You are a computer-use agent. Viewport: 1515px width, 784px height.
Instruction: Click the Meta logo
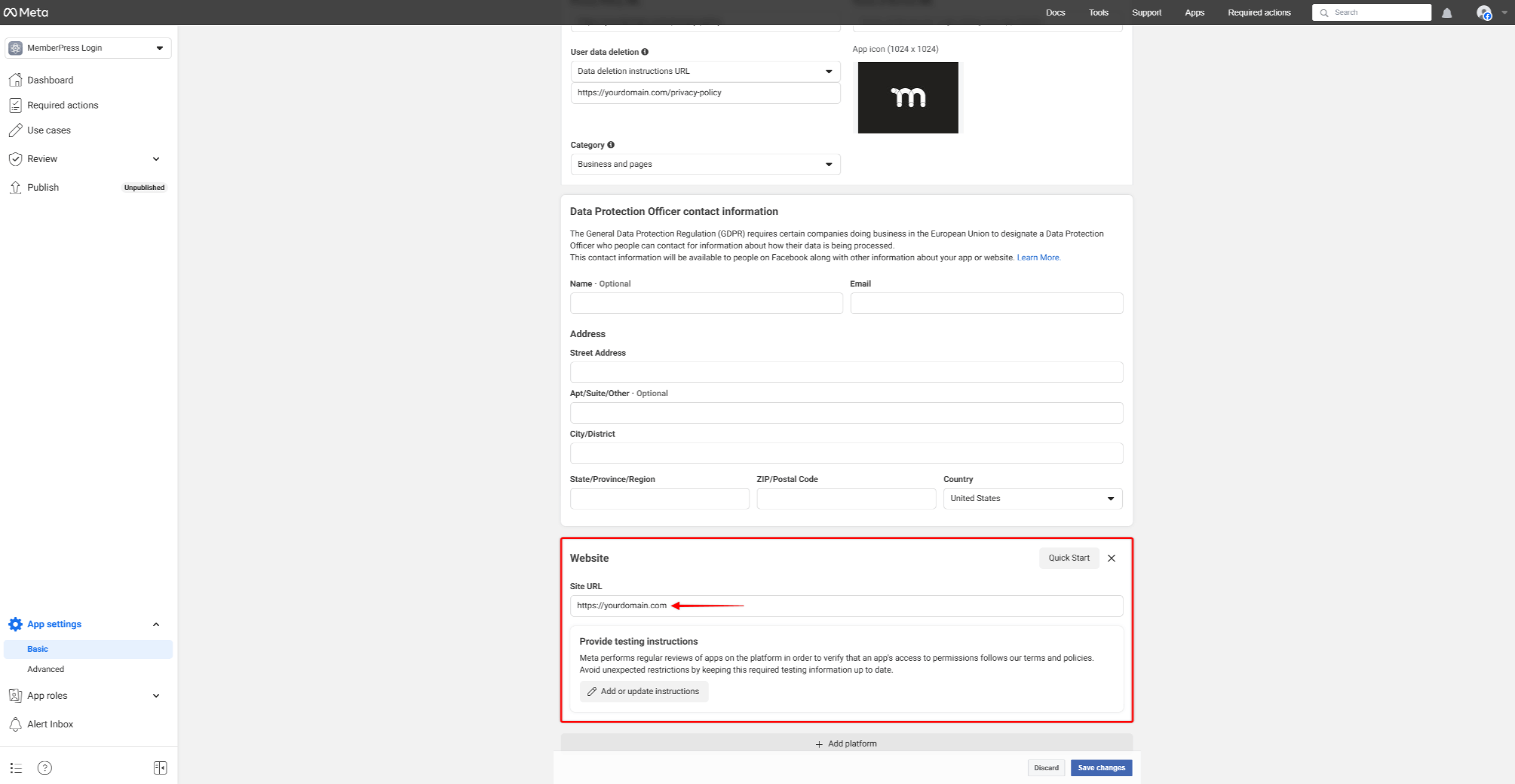(26, 12)
